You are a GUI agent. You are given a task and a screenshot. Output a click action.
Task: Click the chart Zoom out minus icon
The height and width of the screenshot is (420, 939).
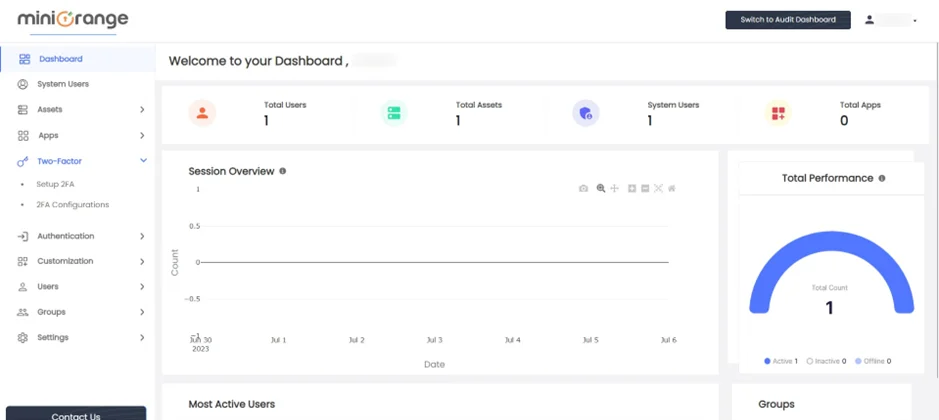coord(645,189)
